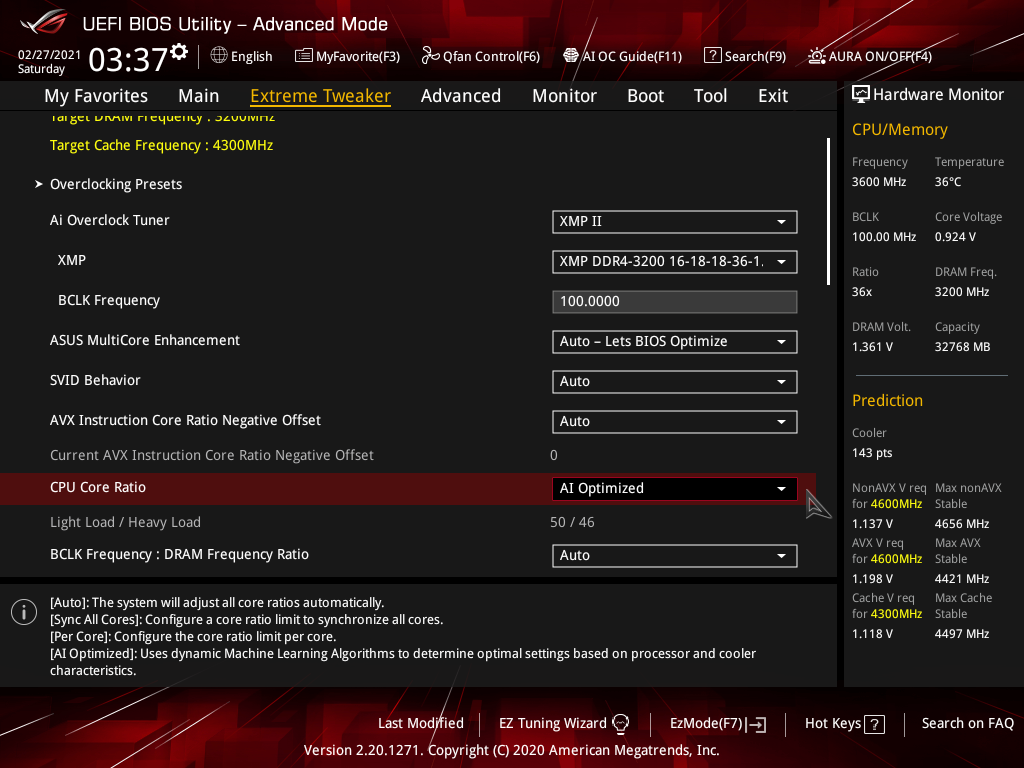Toggle the AURA ON/OFF(F4) label

[x=880, y=56]
